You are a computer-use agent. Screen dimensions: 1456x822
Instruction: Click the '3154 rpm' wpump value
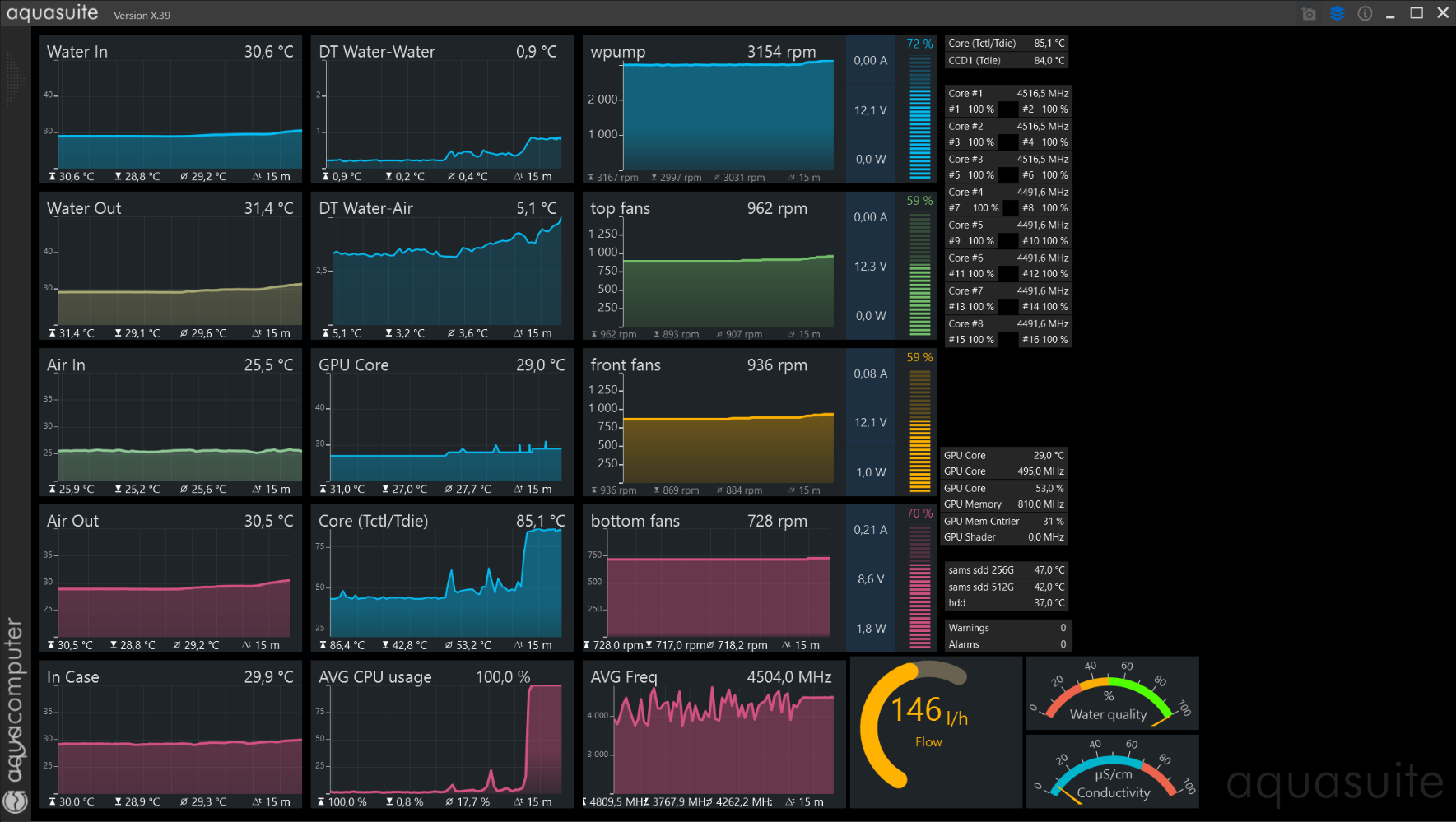[781, 52]
